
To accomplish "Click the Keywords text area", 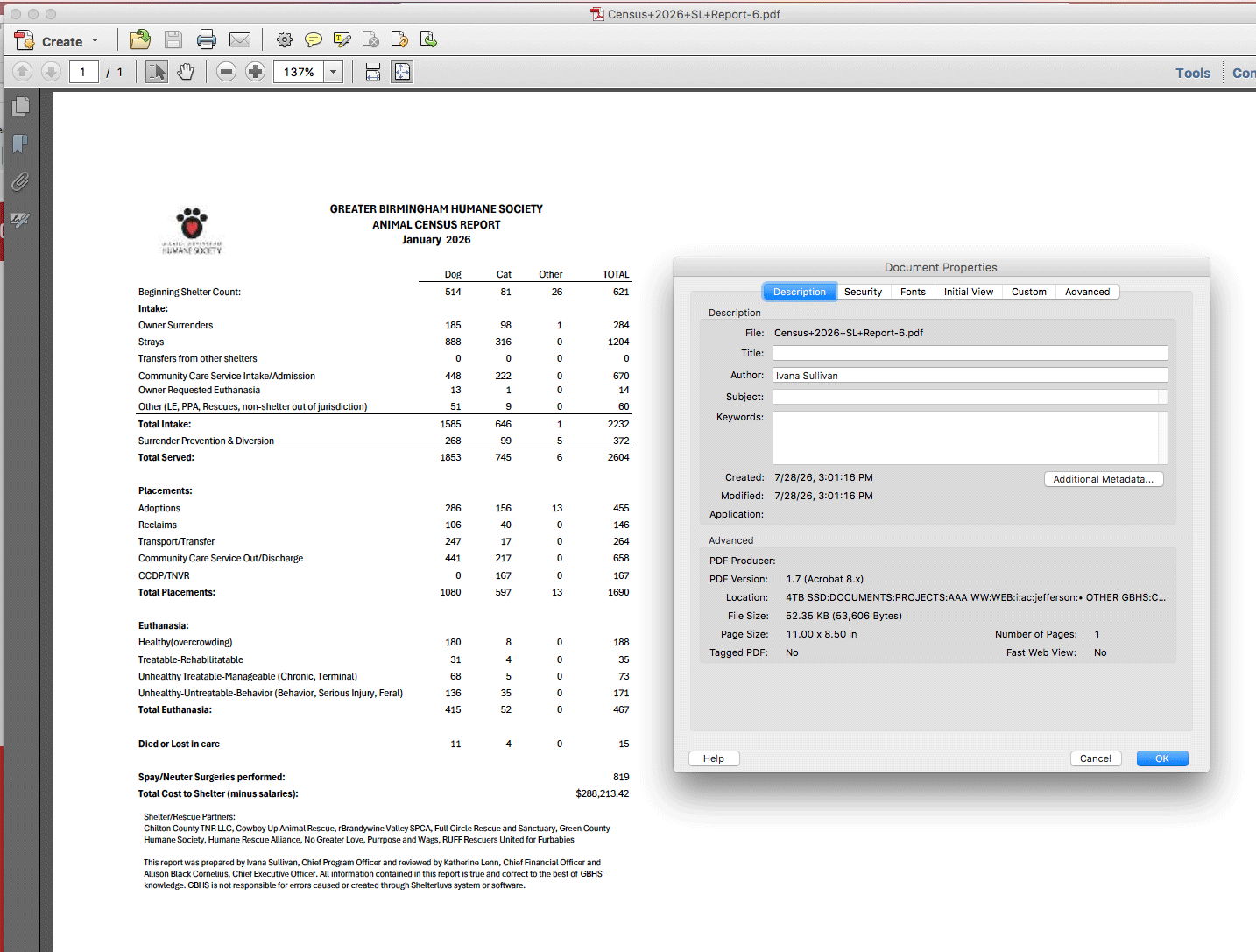I will click(x=970, y=437).
